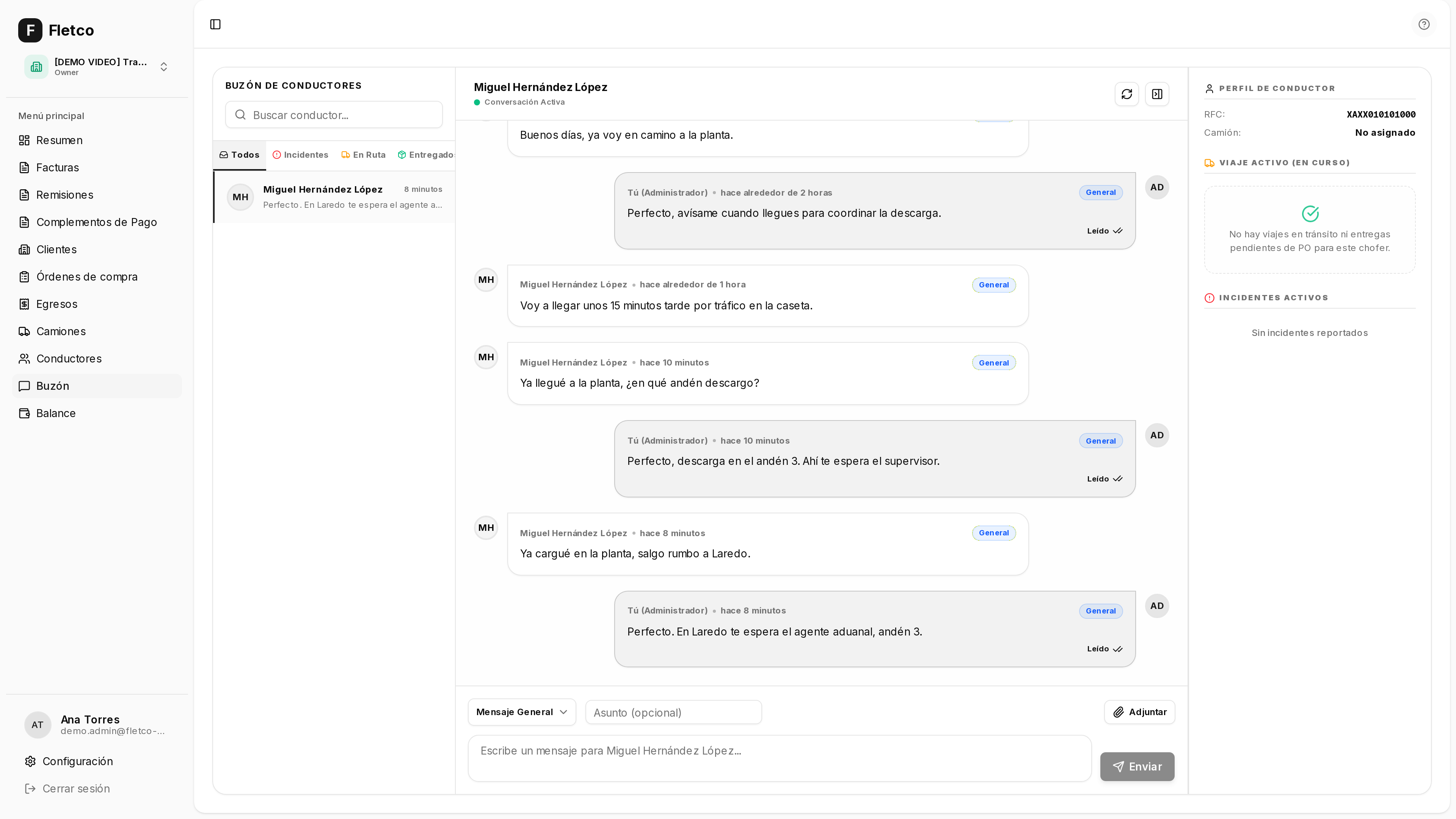Open the Mensaje General dropdown
1456x819 pixels.
pos(522,712)
